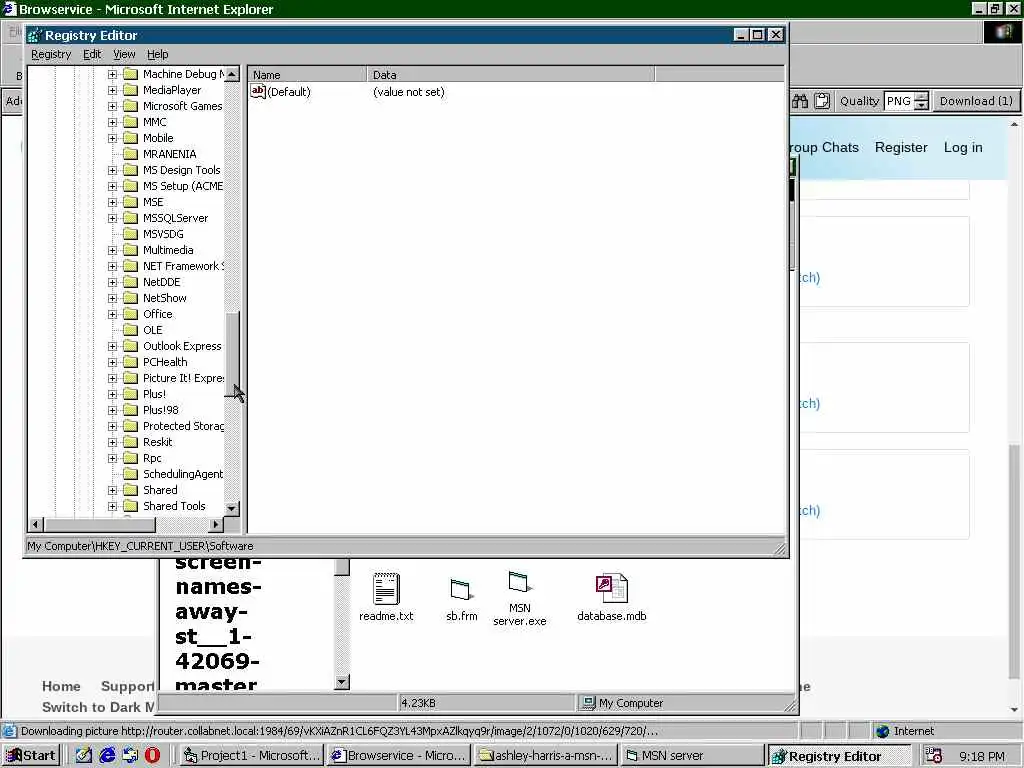
Task: Click the Reskit folder icon
Action: pyautogui.click(x=131, y=442)
